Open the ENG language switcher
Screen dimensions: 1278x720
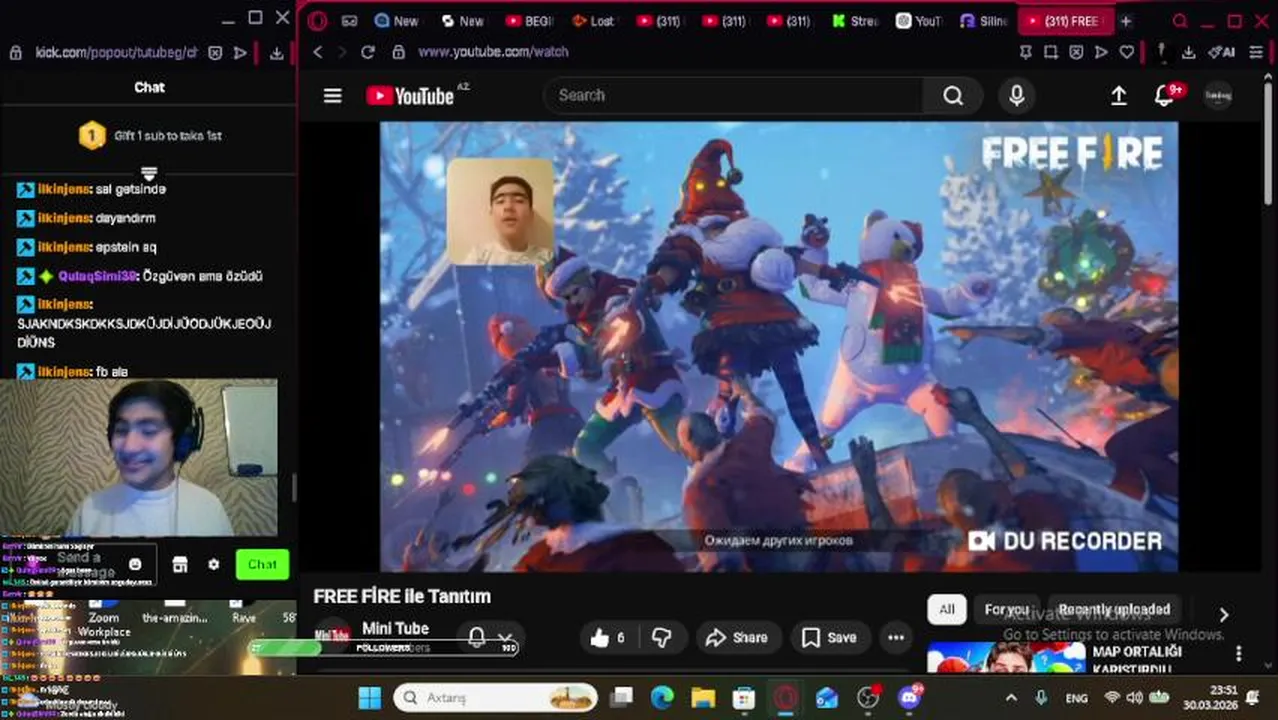coord(1076,697)
